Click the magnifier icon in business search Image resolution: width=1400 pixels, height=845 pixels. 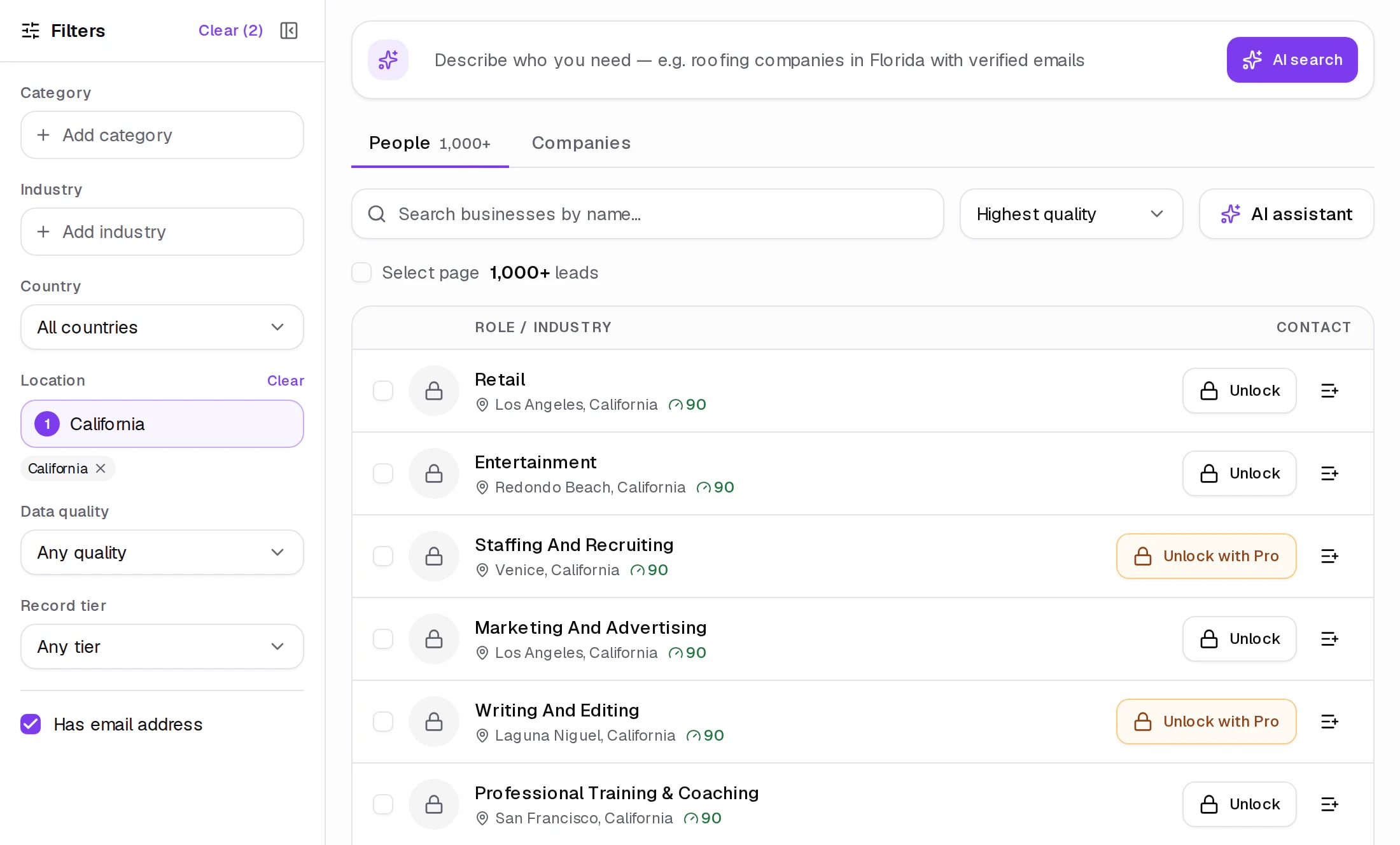pos(377,214)
